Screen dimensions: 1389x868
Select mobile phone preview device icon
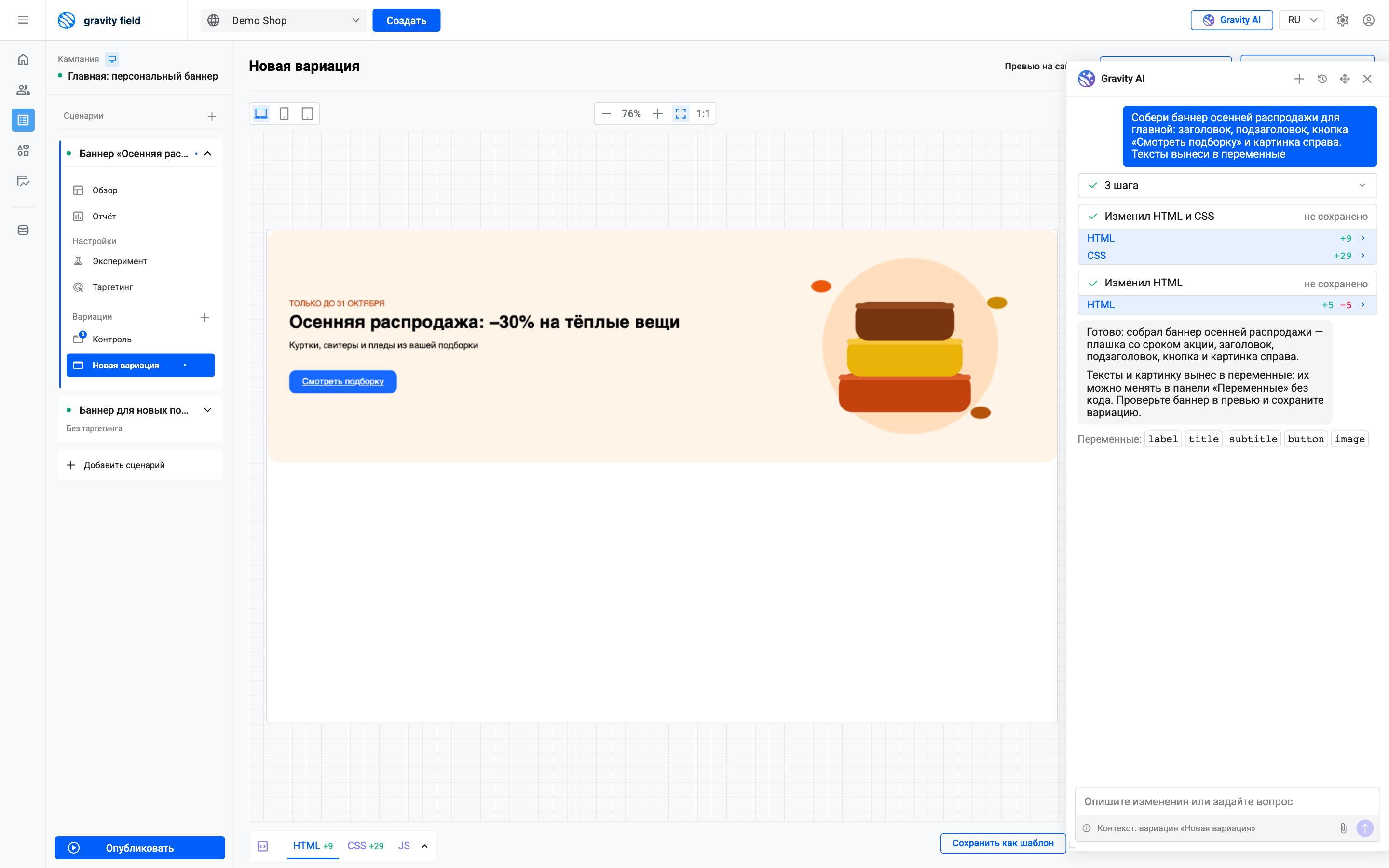coord(284,114)
